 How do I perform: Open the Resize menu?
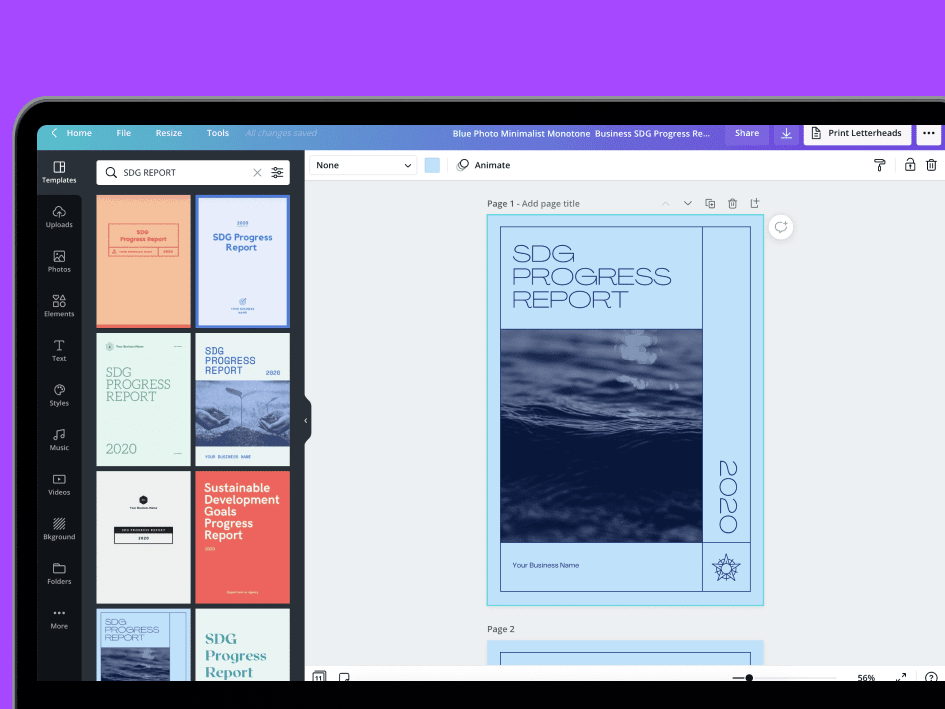pos(168,132)
